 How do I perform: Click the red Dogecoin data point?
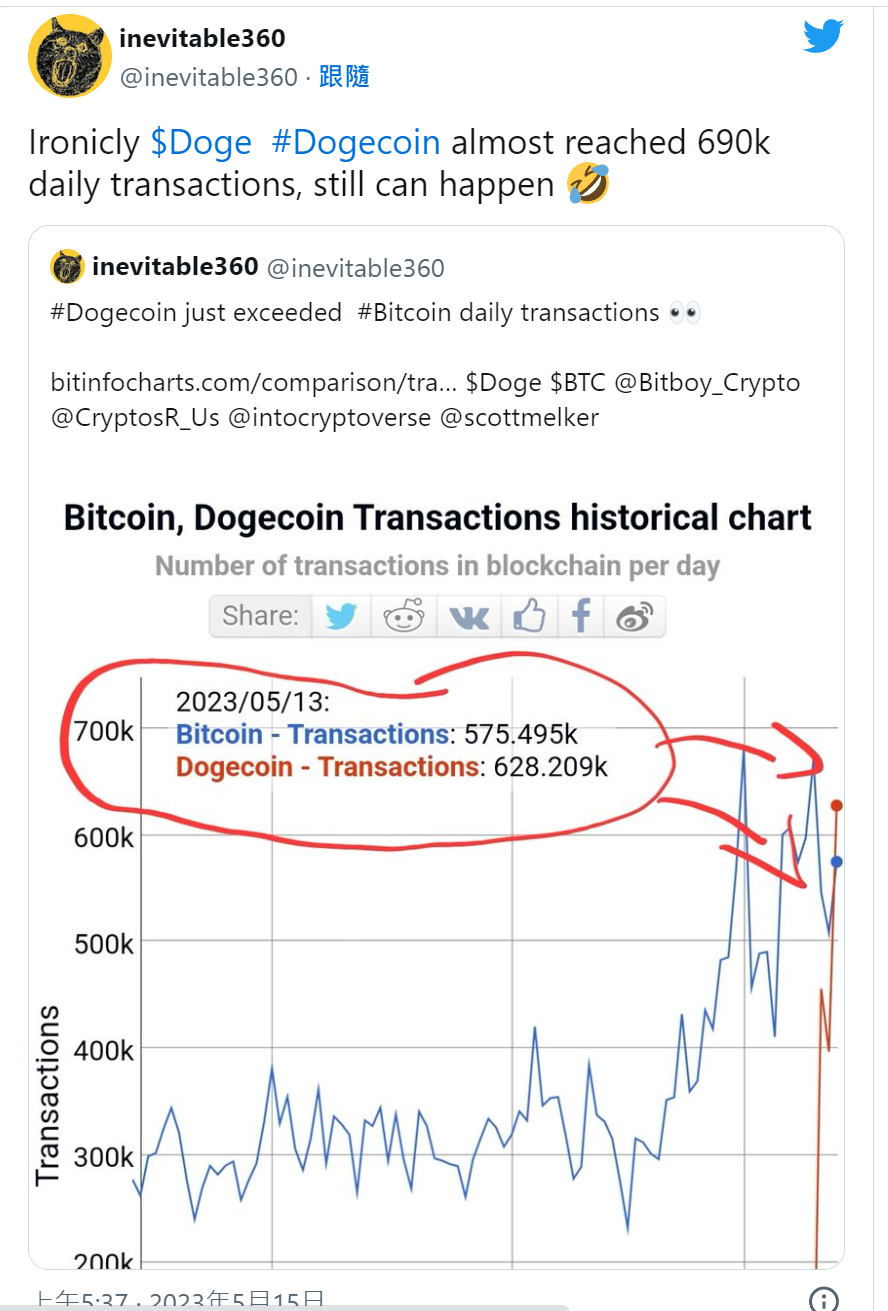pos(836,805)
